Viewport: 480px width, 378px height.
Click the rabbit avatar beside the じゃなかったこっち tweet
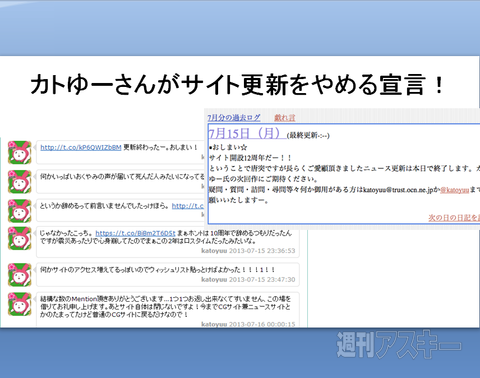(20, 238)
